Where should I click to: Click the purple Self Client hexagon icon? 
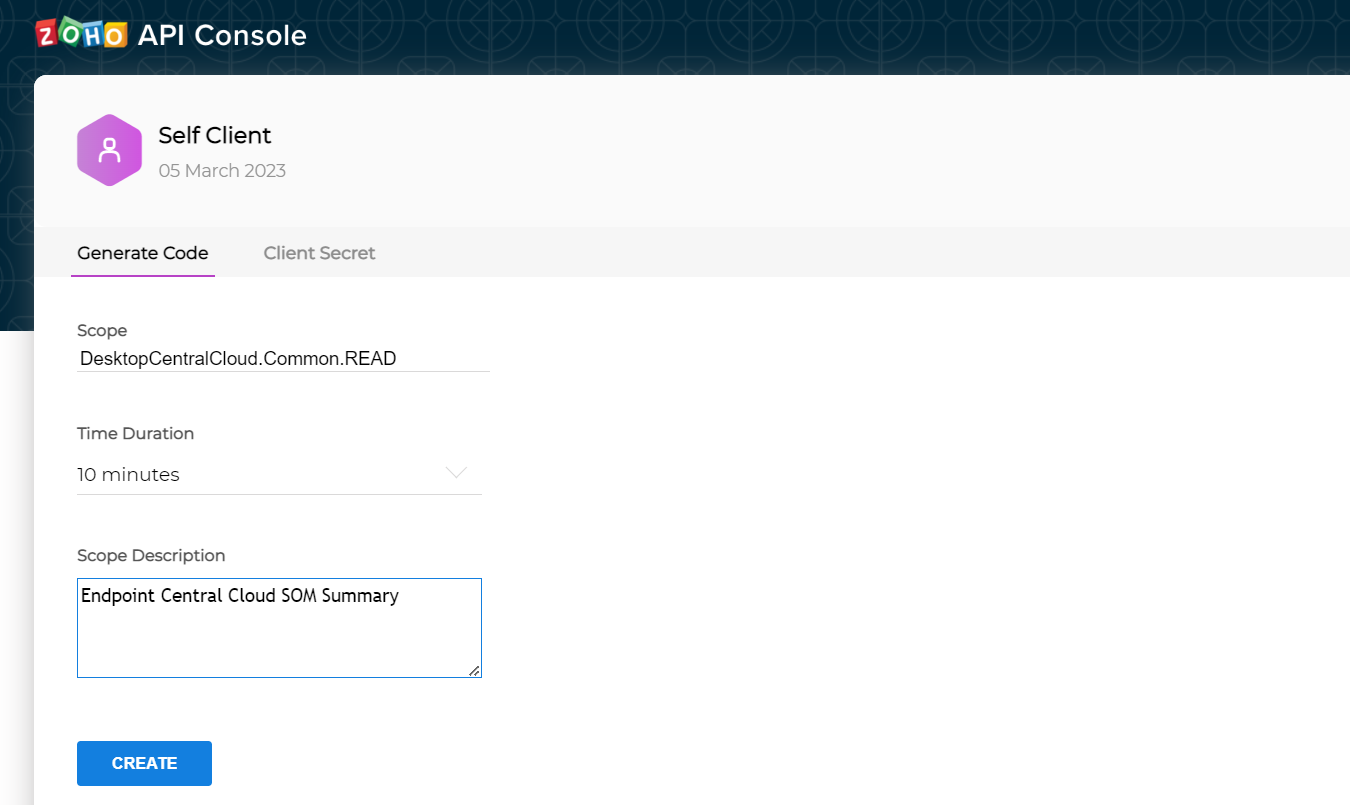coord(109,151)
